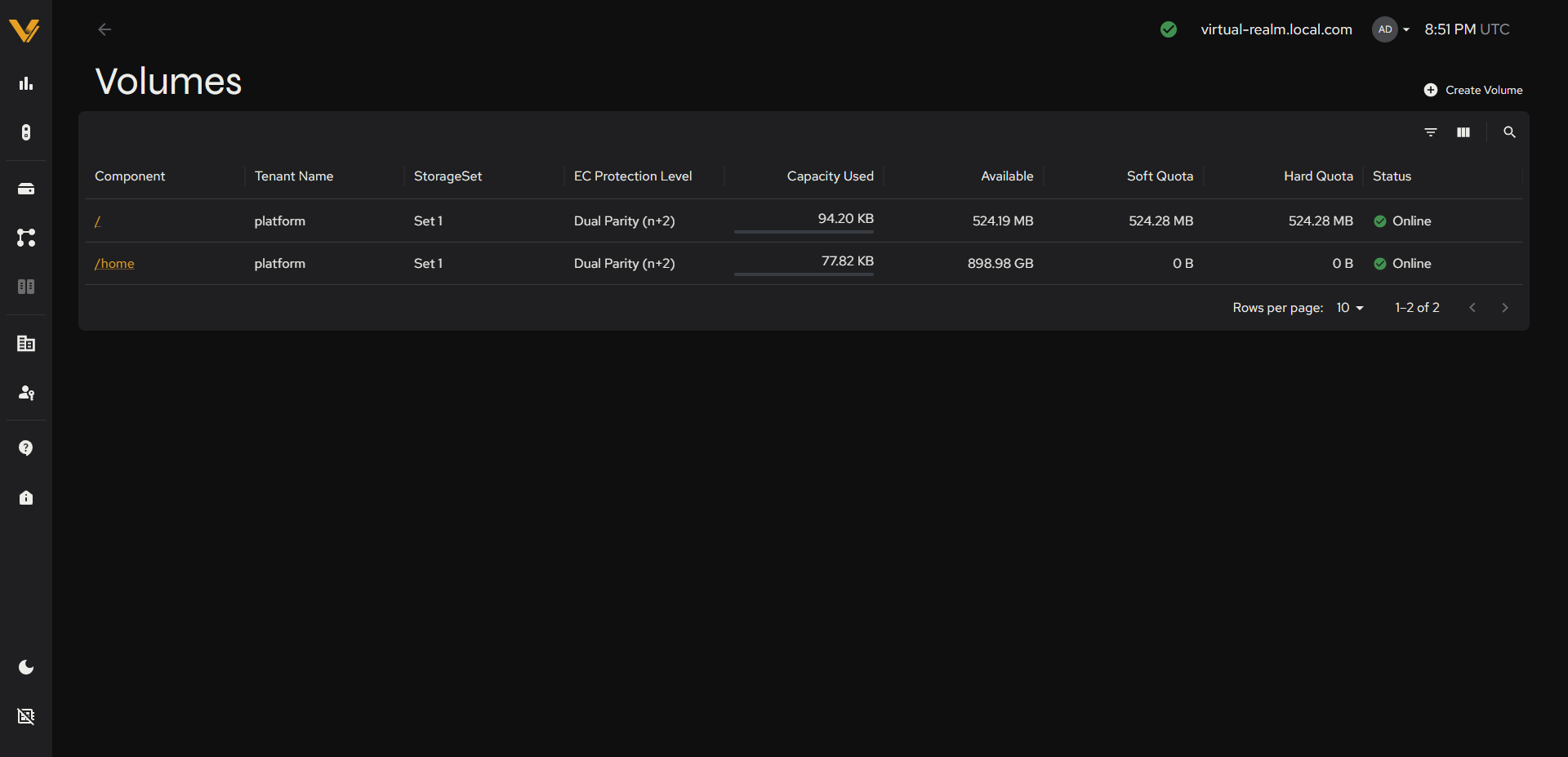The image size is (1568, 757).
Task: Click the Online status of /home row
Action: click(x=1402, y=264)
